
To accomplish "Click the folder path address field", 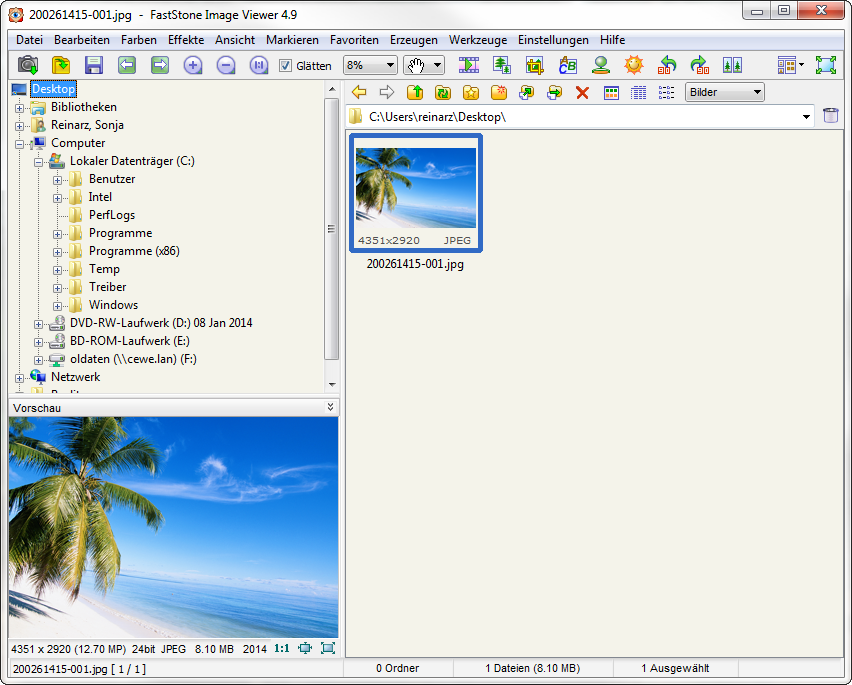I will pos(580,117).
